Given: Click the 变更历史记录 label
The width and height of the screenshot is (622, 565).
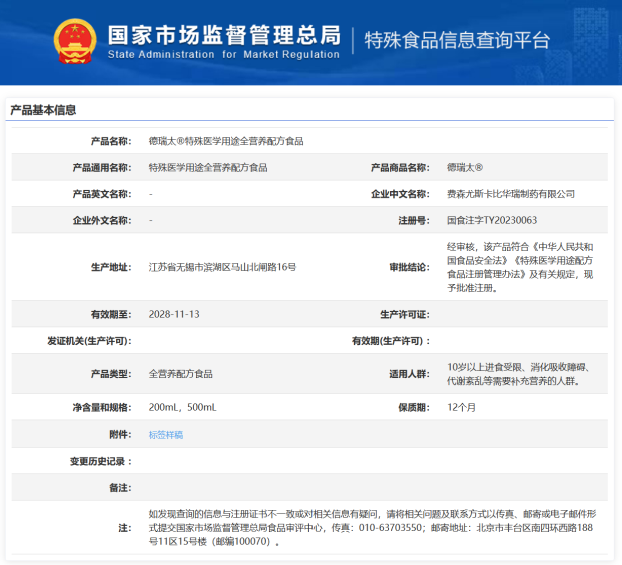Looking at the screenshot, I should coord(101,461).
